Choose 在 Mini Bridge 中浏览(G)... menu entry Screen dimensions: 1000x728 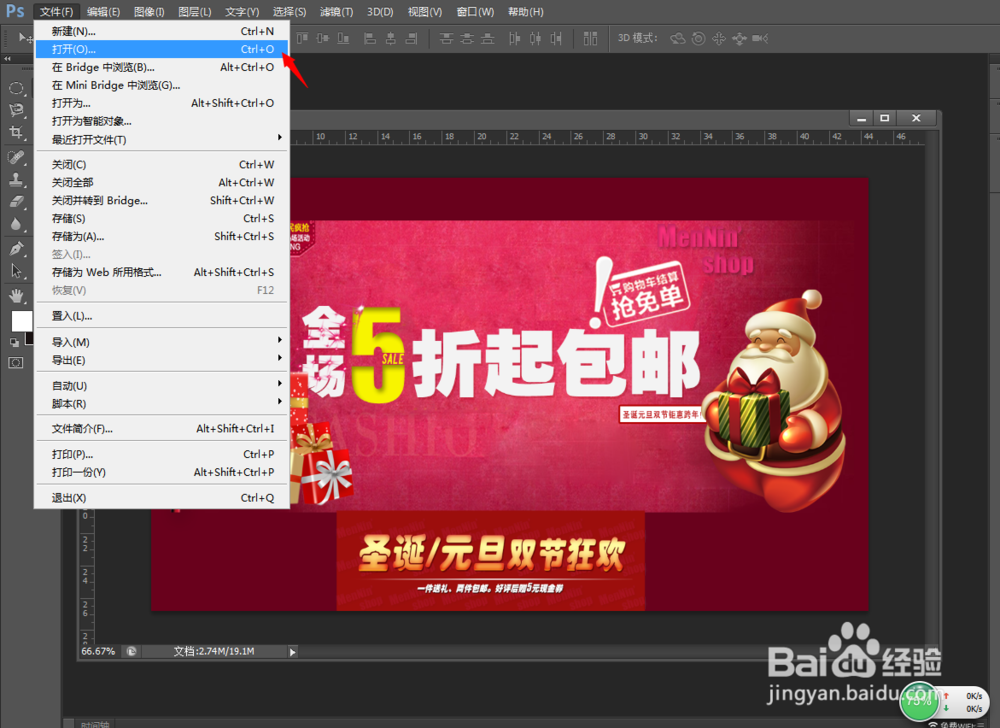pyautogui.click(x=162, y=85)
